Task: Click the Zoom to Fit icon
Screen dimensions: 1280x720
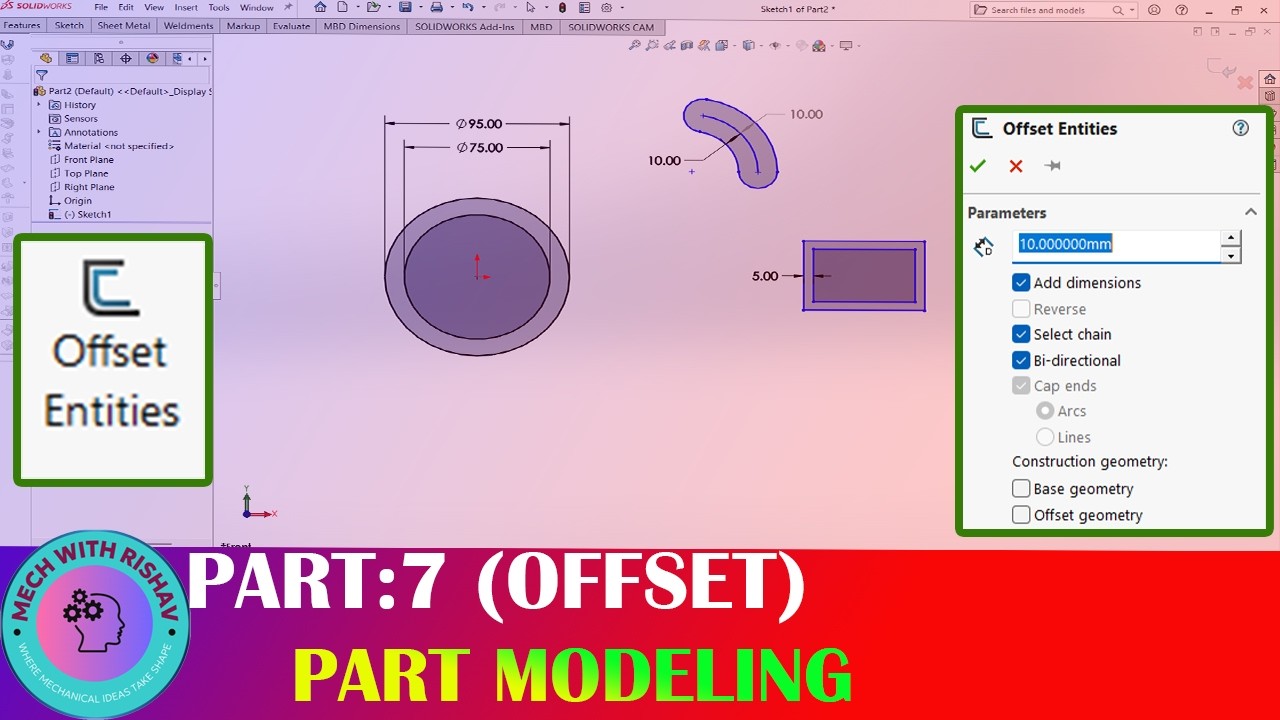Action: [635, 45]
